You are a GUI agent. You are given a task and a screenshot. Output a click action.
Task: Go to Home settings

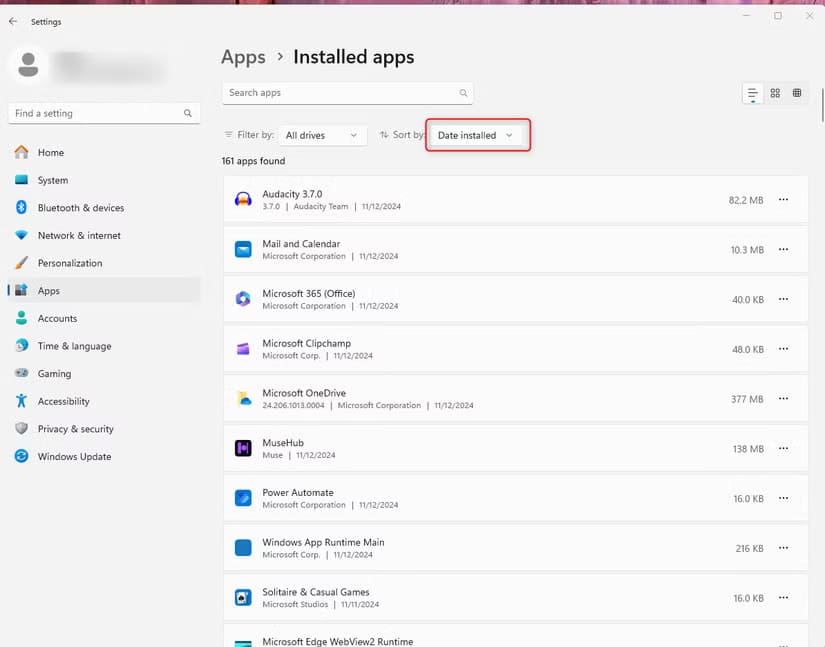tap(104, 153)
